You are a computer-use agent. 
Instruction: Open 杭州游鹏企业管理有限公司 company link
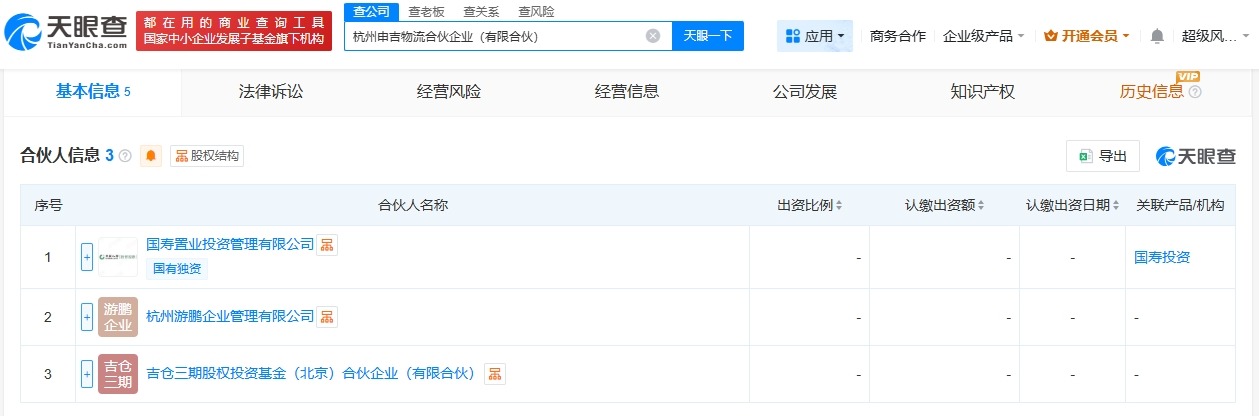click(230, 317)
